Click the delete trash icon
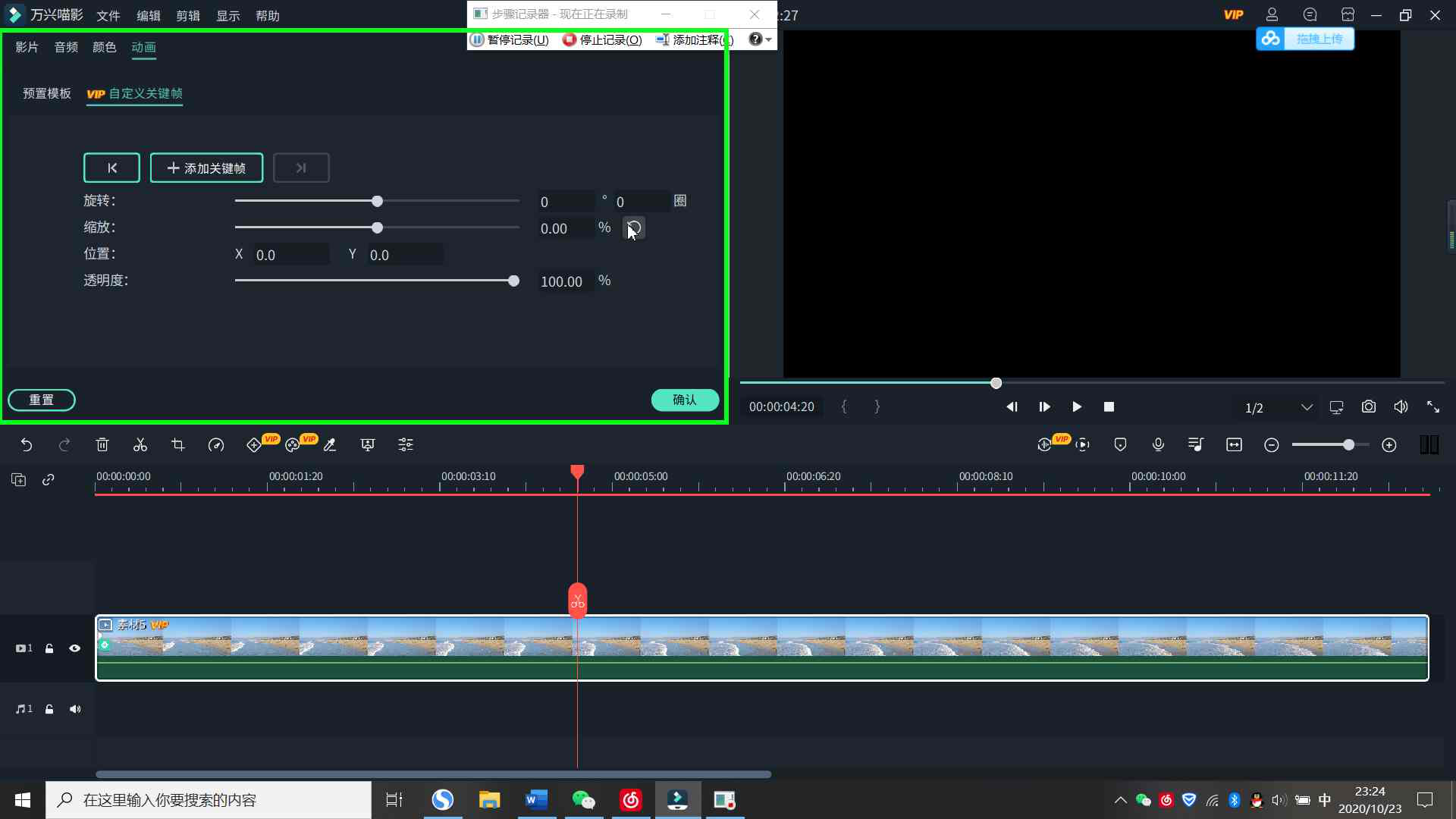The height and width of the screenshot is (819, 1456). pos(102,445)
